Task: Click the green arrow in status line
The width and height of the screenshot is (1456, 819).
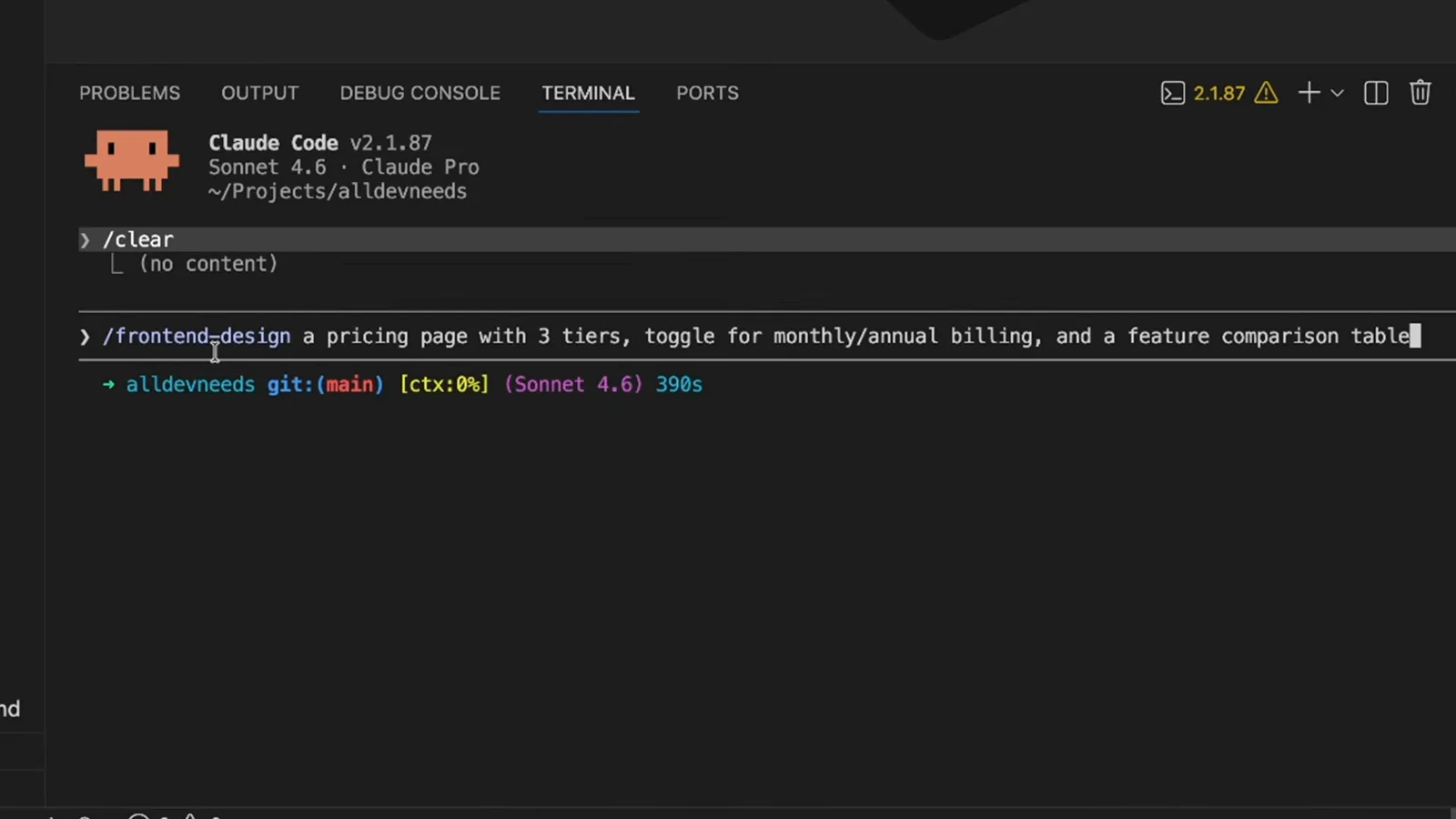Action: tap(108, 385)
